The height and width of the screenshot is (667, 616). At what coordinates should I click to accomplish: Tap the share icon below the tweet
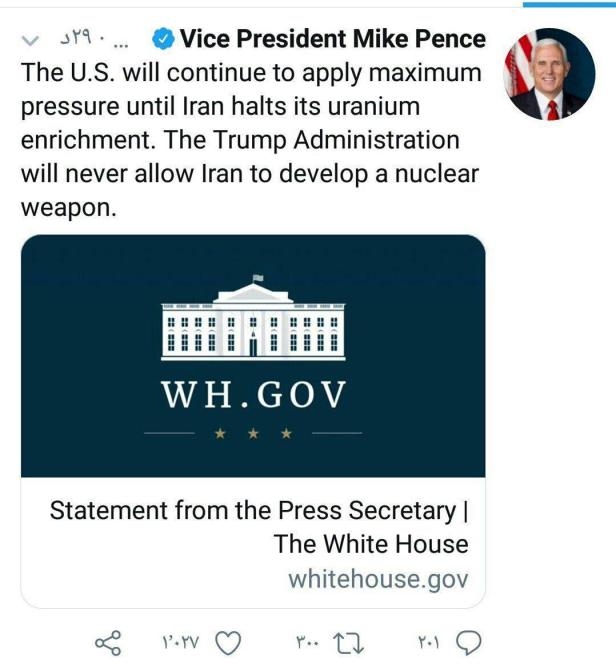point(108,641)
